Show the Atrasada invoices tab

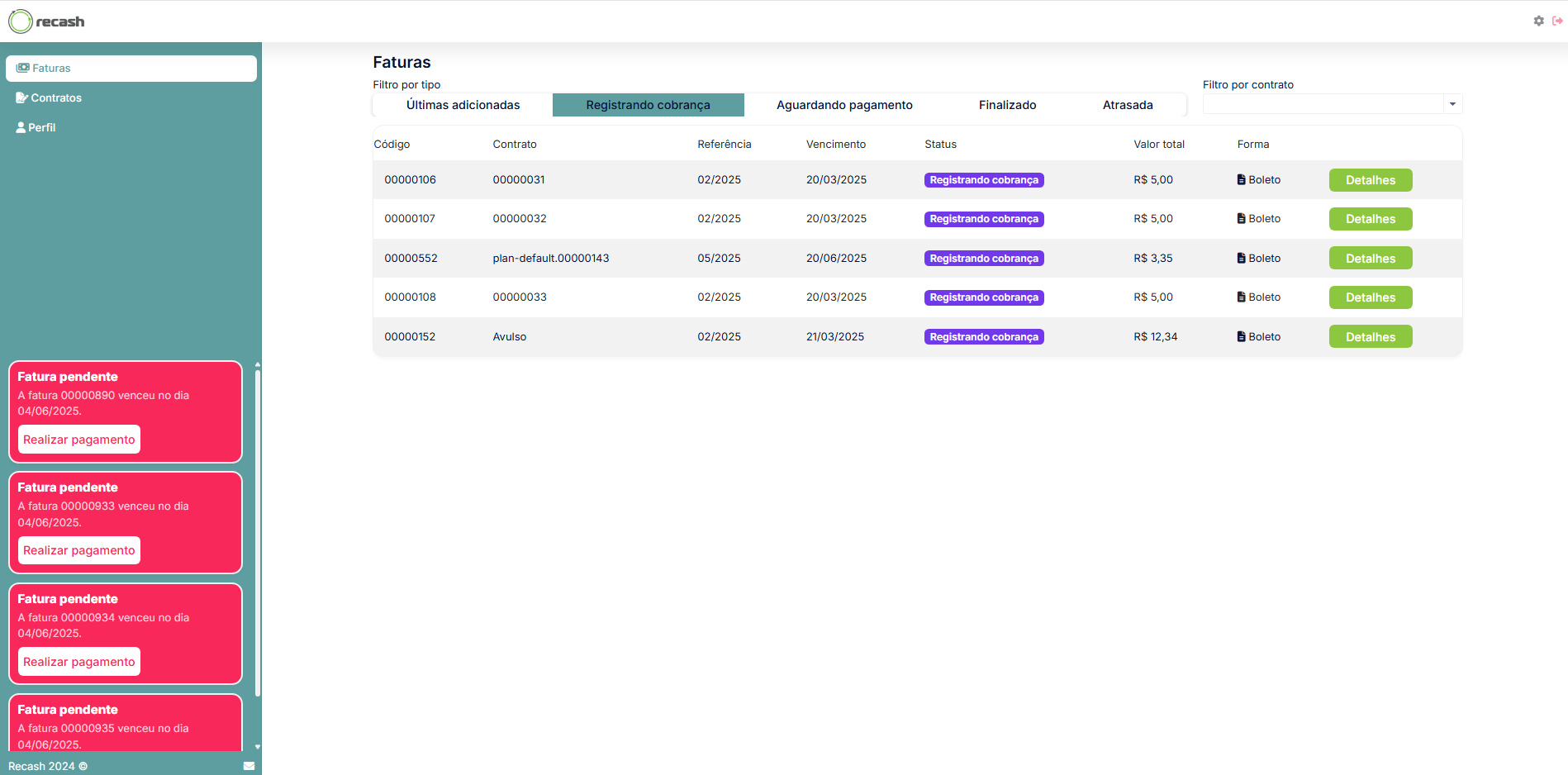pos(1127,105)
